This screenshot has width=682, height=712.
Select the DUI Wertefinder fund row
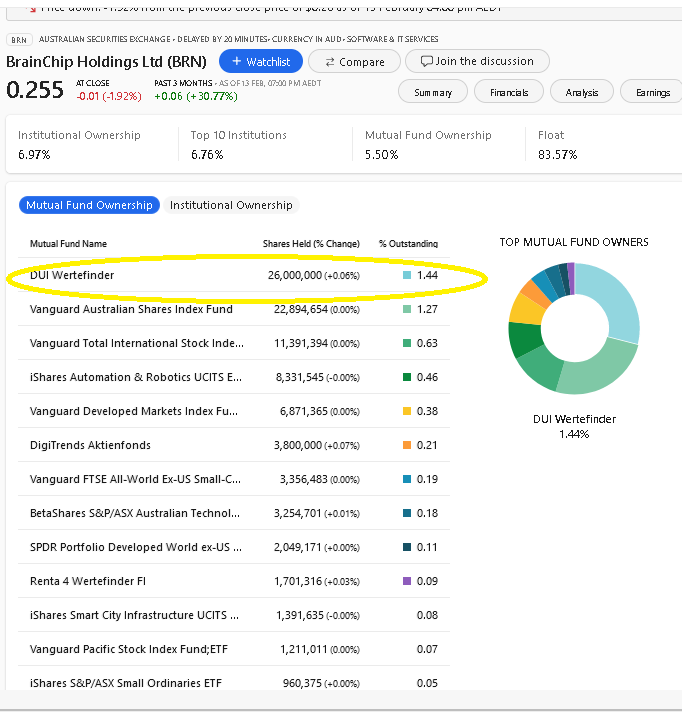71,274
